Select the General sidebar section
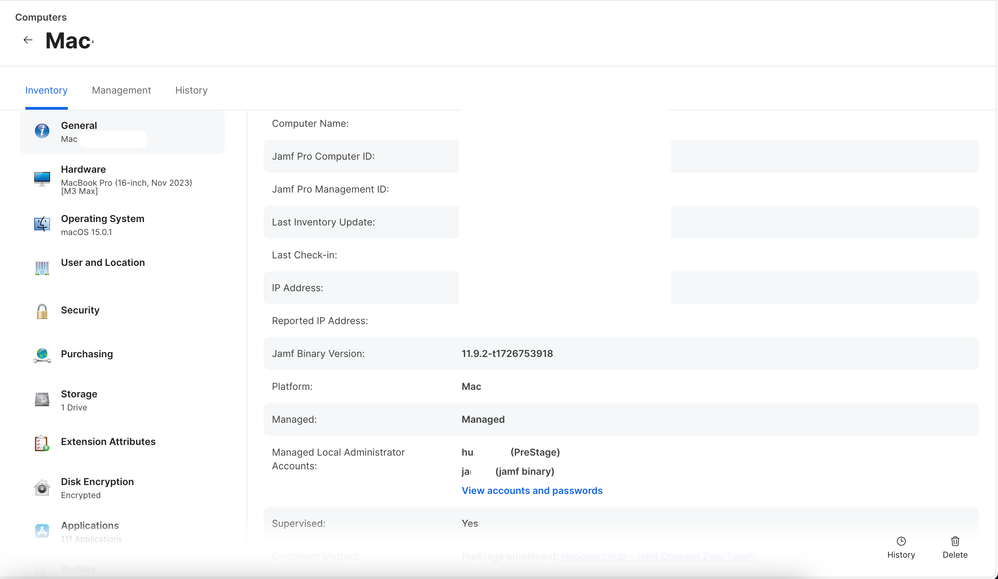Image resolution: width=998 pixels, height=579 pixels. [x=122, y=132]
